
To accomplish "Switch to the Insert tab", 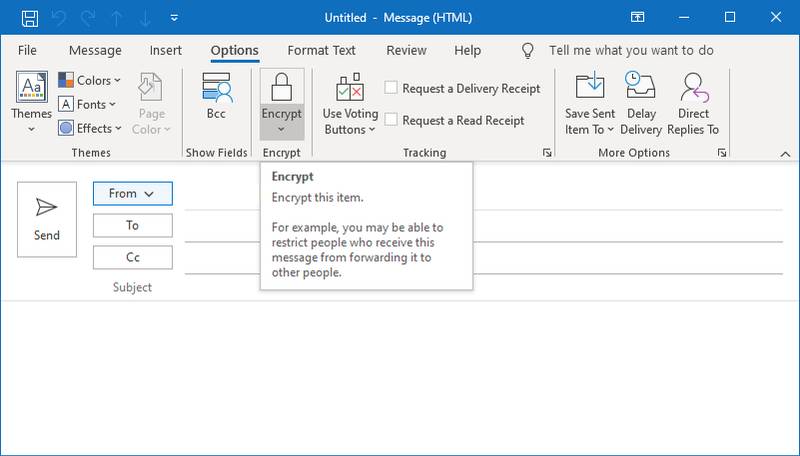I will pos(166,50).
